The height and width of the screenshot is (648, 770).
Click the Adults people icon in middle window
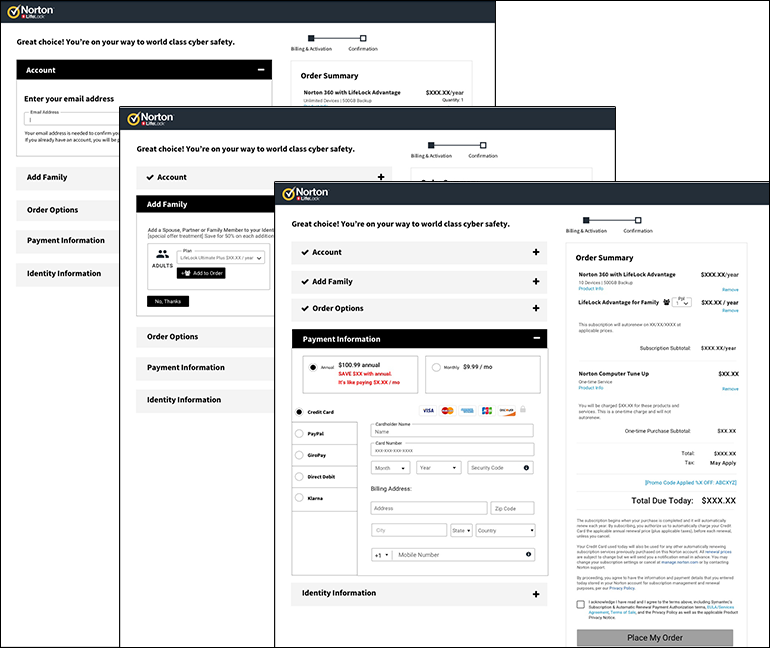point(162,254)
